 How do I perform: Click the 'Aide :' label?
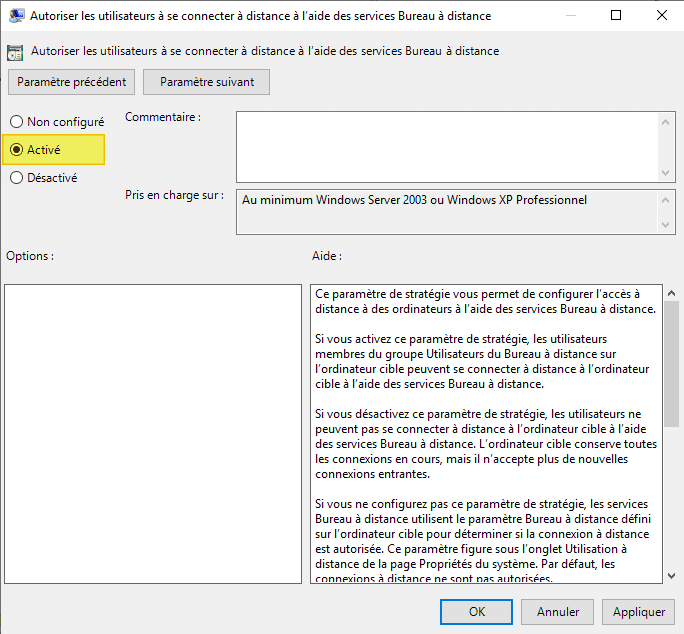pos(327,256)
